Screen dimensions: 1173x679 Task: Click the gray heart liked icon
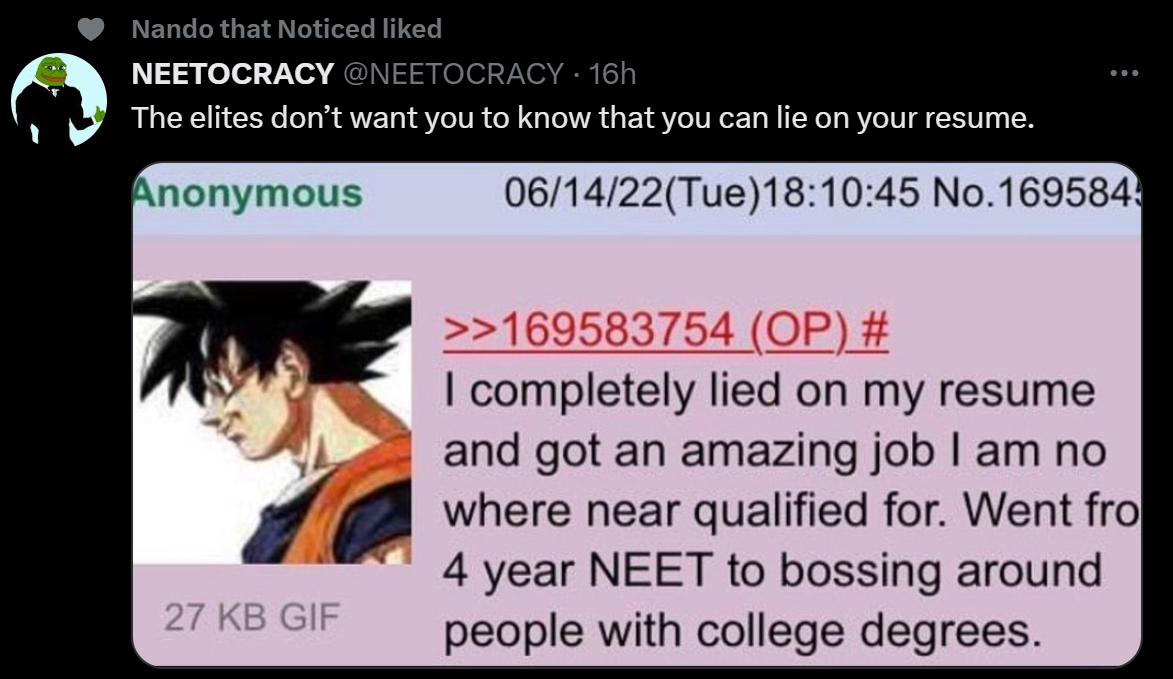(x=91, y=29)
